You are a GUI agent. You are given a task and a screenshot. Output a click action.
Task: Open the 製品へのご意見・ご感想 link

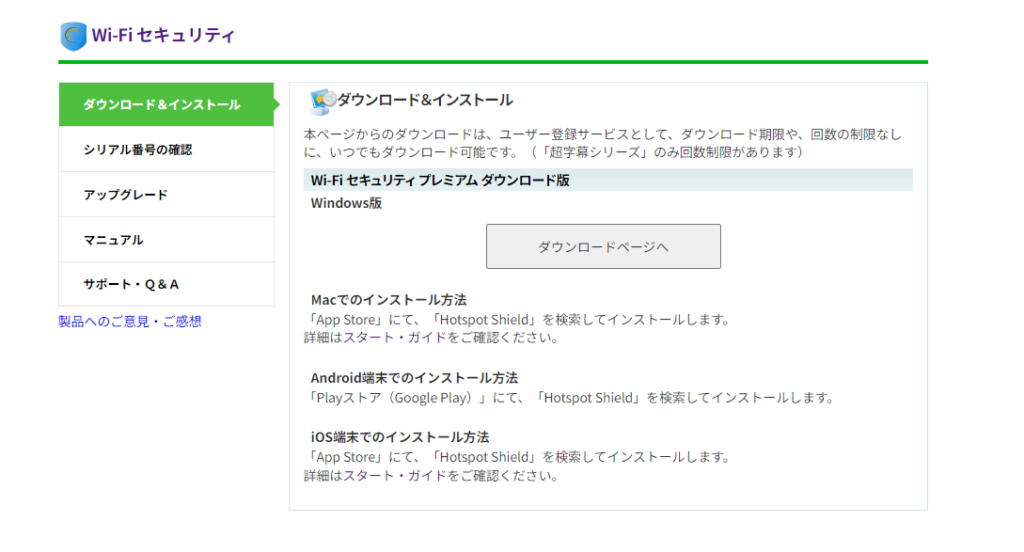pos(130,321)
